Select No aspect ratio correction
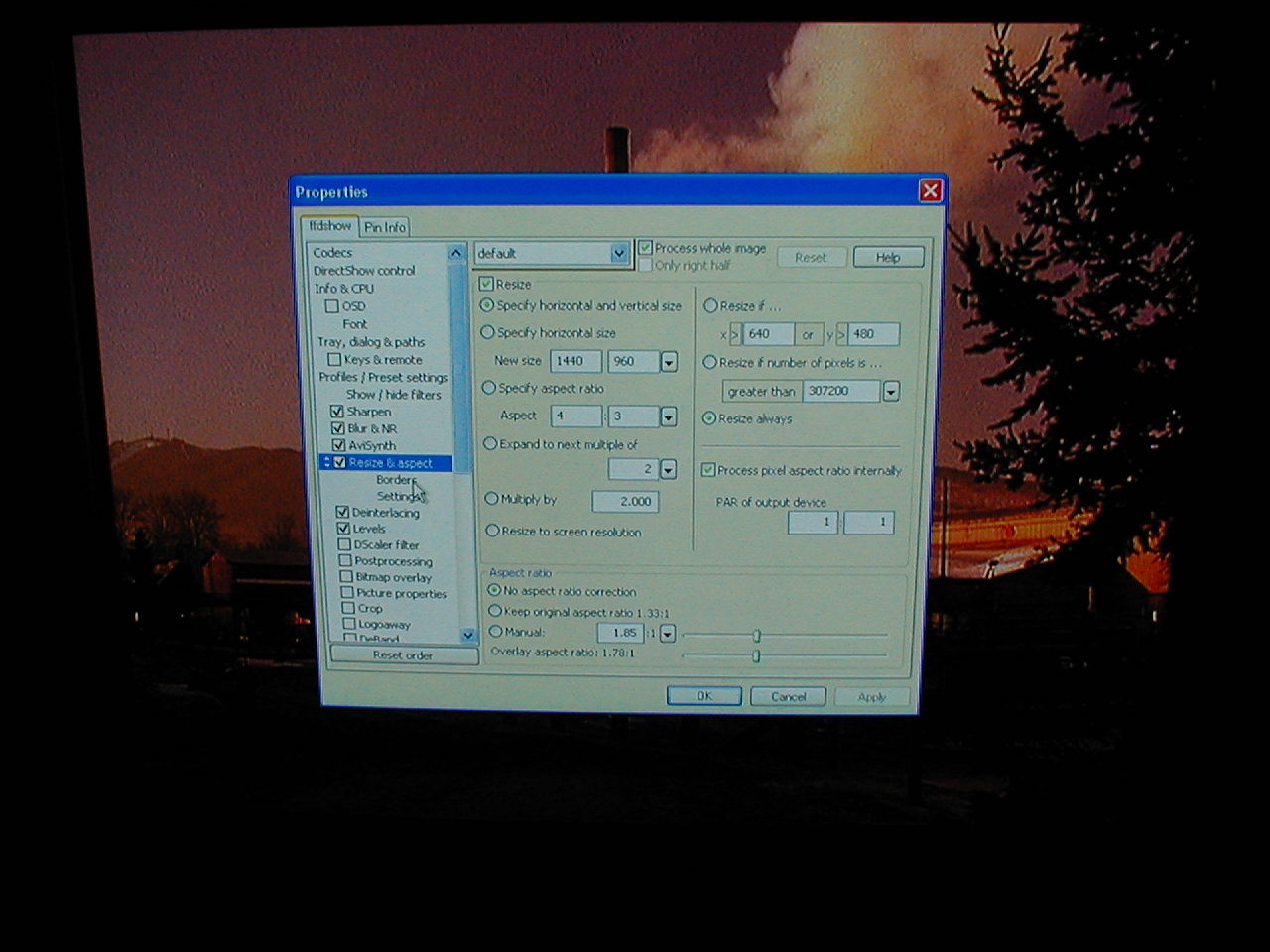 click(x=494, y=590)
